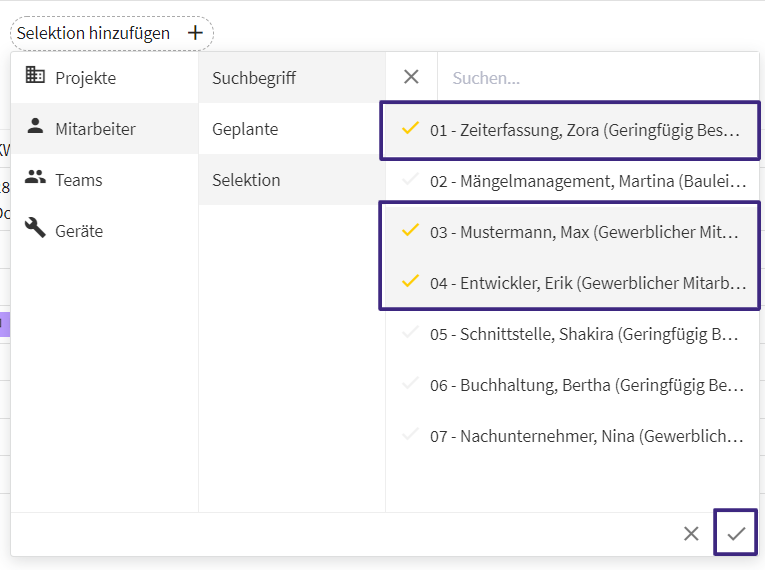Click the Teams group icon
The width and height of the screenshot is (765, 570).
(35, 177)
